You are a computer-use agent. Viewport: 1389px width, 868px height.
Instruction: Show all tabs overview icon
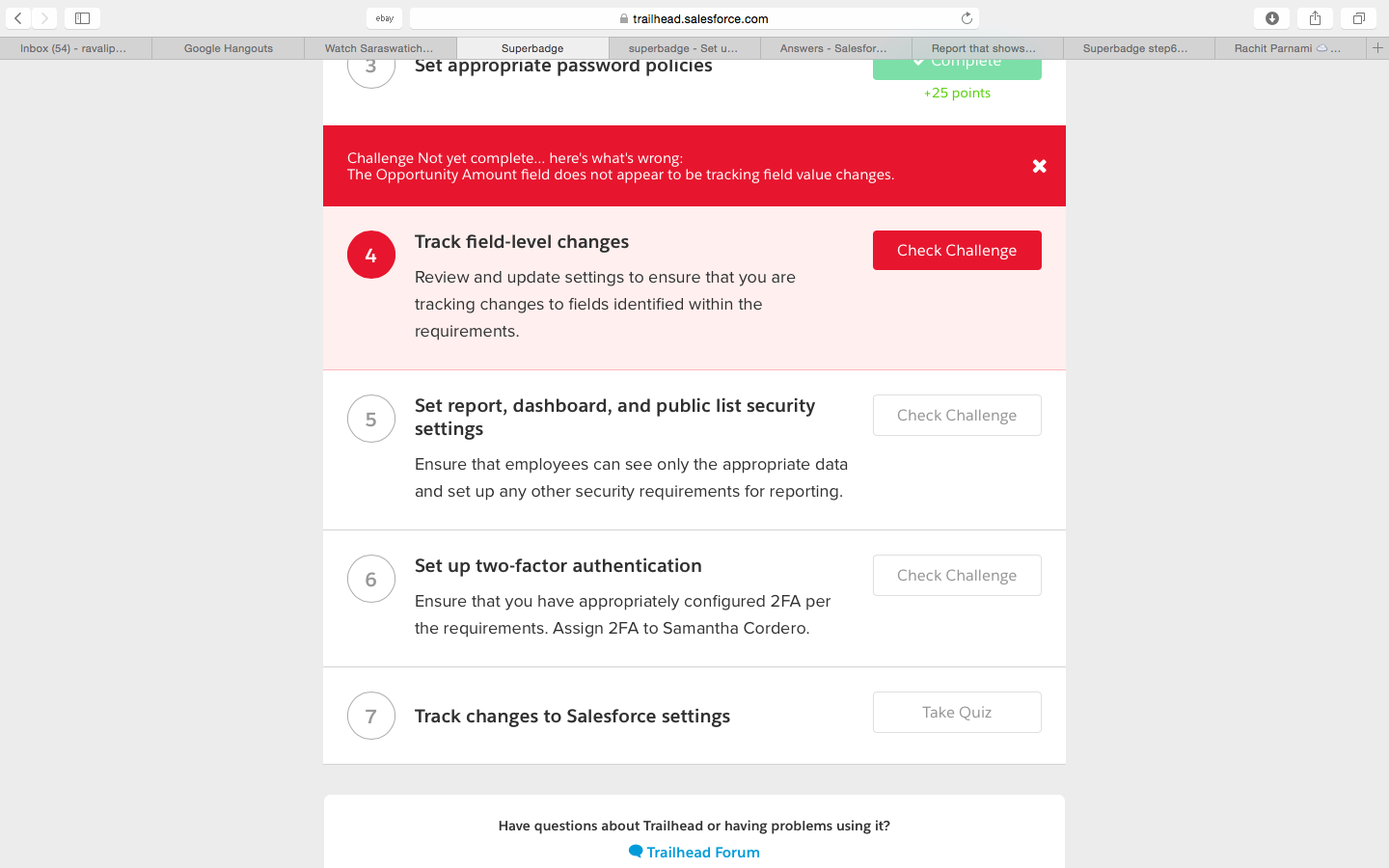(1358, 18)
